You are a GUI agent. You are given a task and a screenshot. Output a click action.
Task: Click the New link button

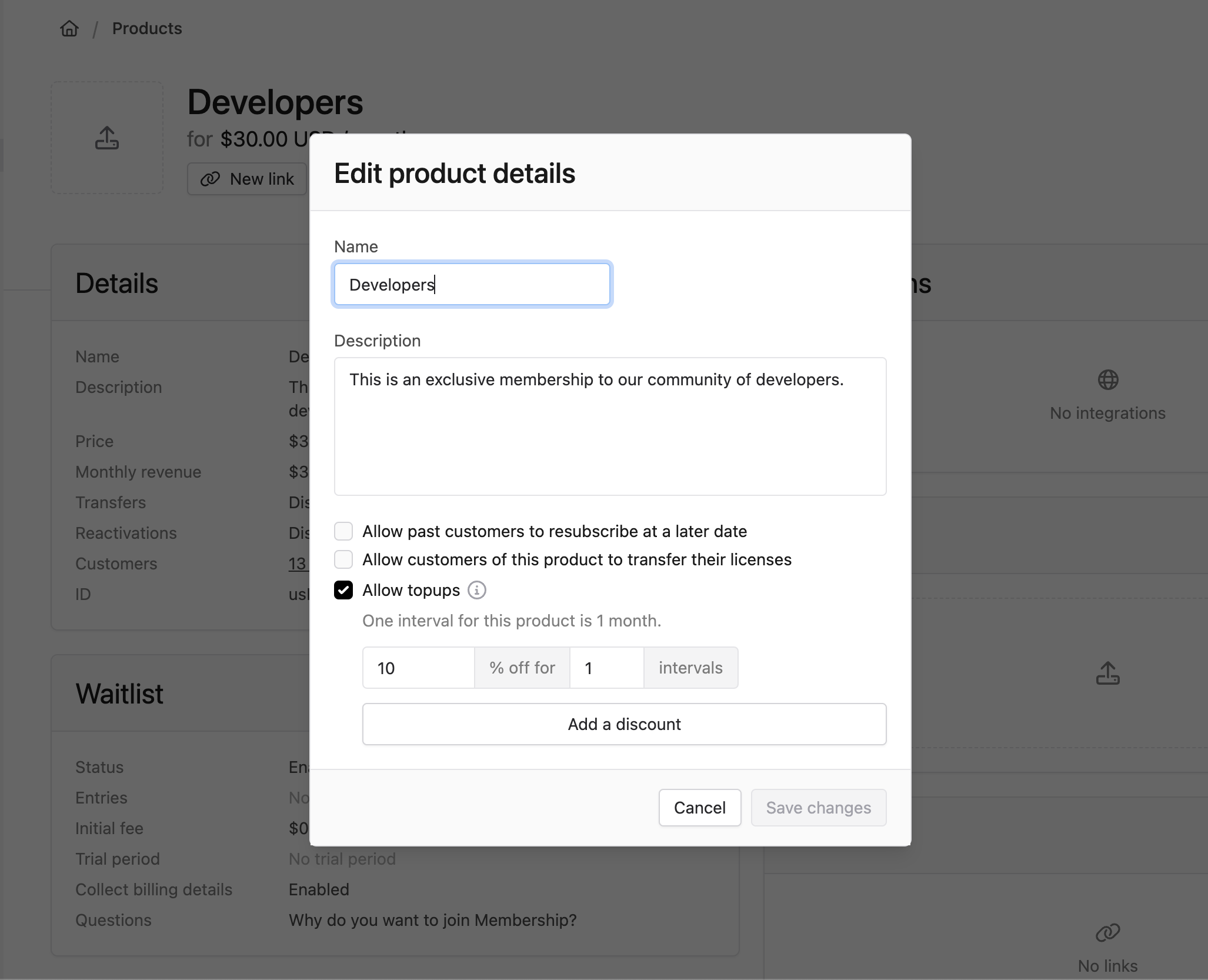[247, 179]
